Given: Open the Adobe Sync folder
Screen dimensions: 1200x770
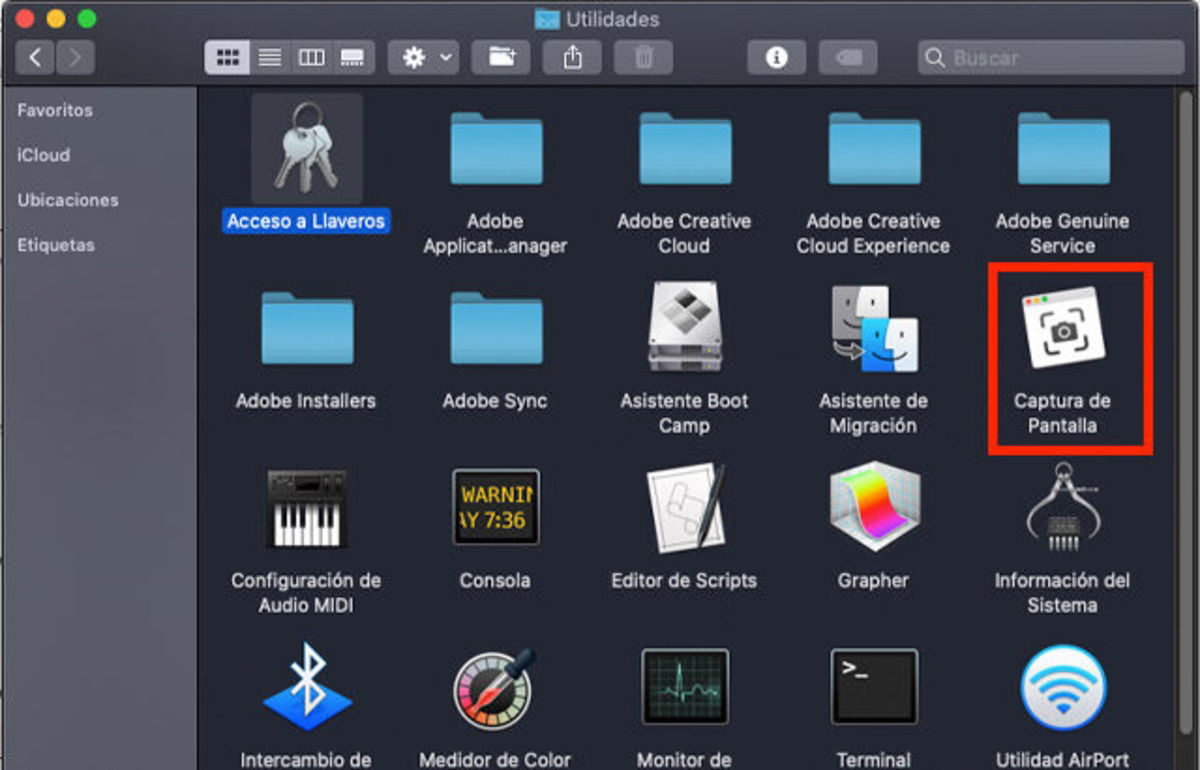Looking at the screenshot, I should pos(495,328).
